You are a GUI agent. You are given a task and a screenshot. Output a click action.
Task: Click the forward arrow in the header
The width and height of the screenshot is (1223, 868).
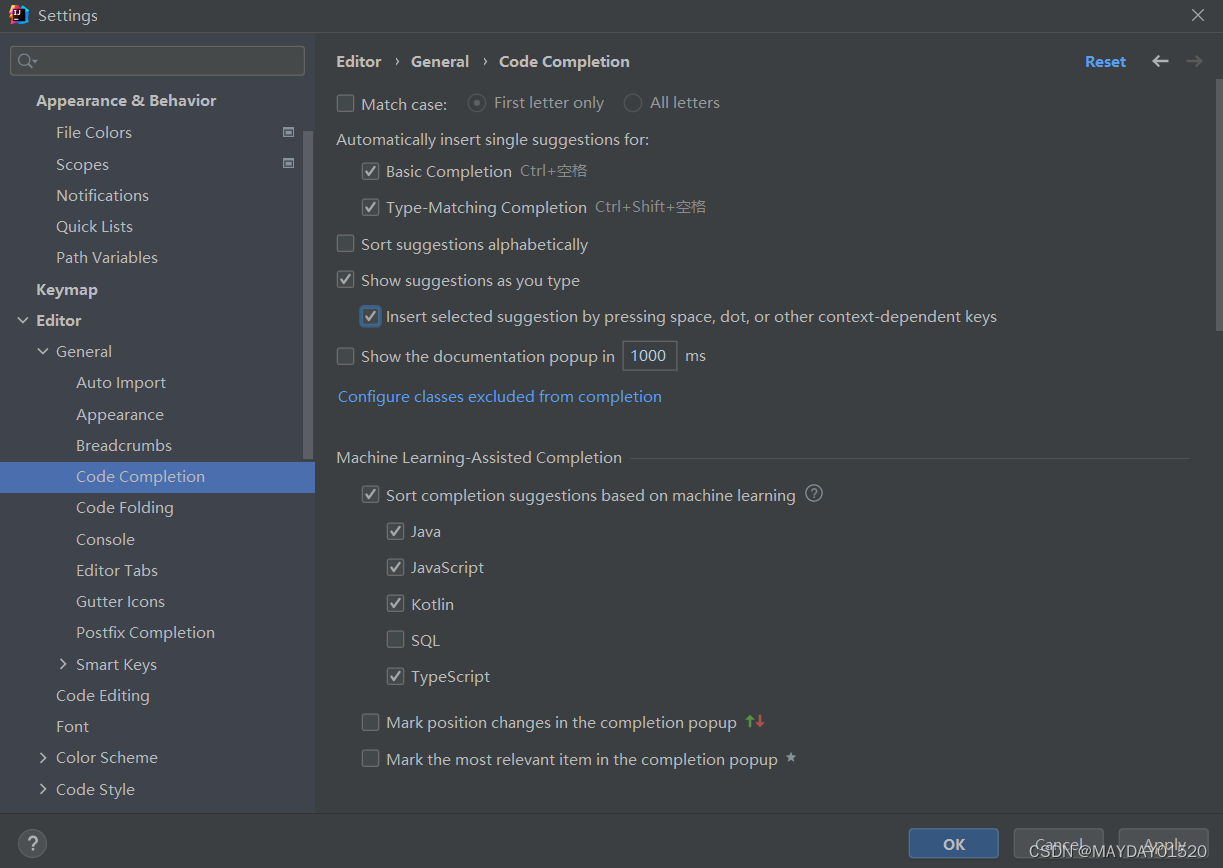[x=1194, y=61]
